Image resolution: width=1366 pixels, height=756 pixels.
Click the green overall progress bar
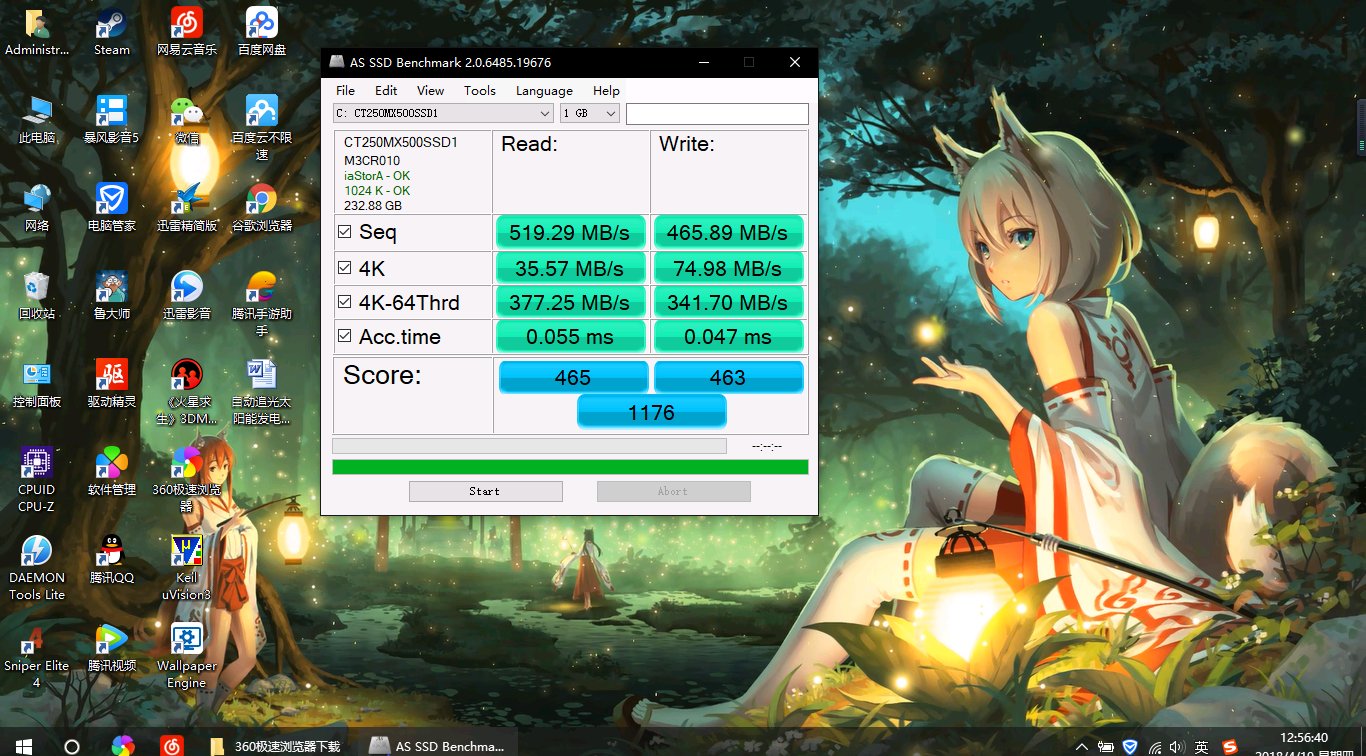click(x=570, y=466)
